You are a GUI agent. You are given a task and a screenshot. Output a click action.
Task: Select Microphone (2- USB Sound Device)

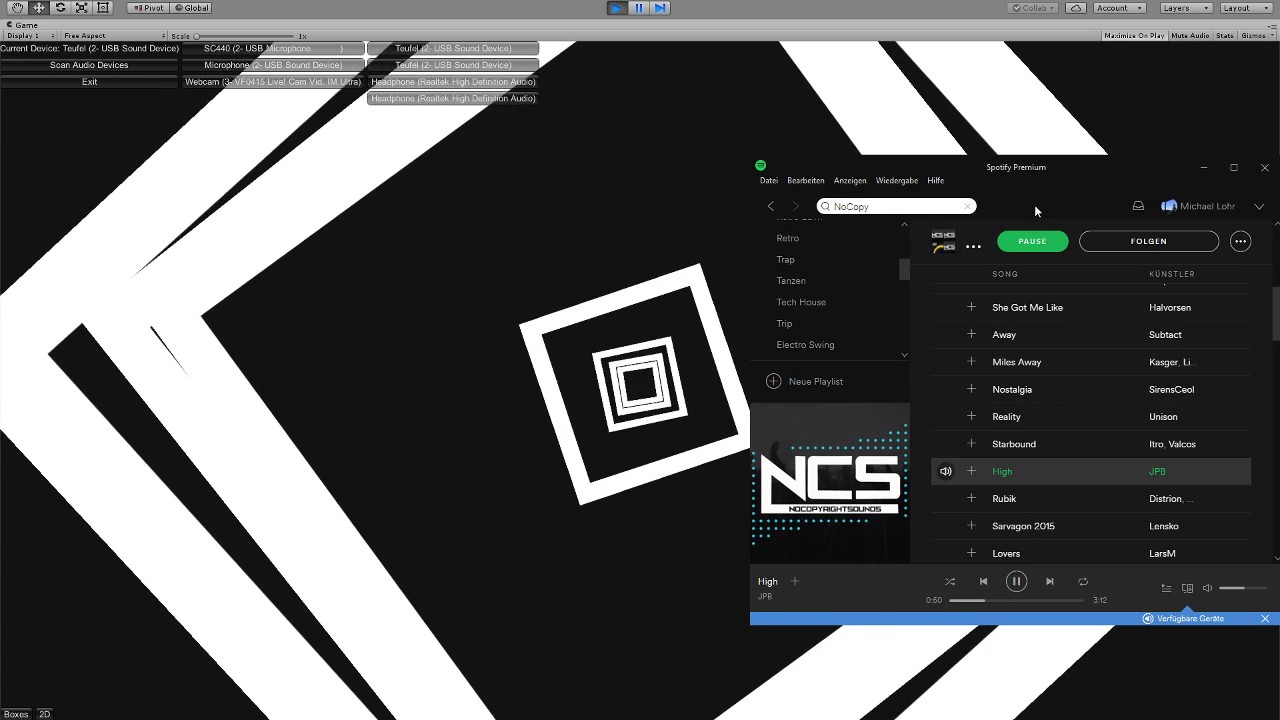pos(273,65)
